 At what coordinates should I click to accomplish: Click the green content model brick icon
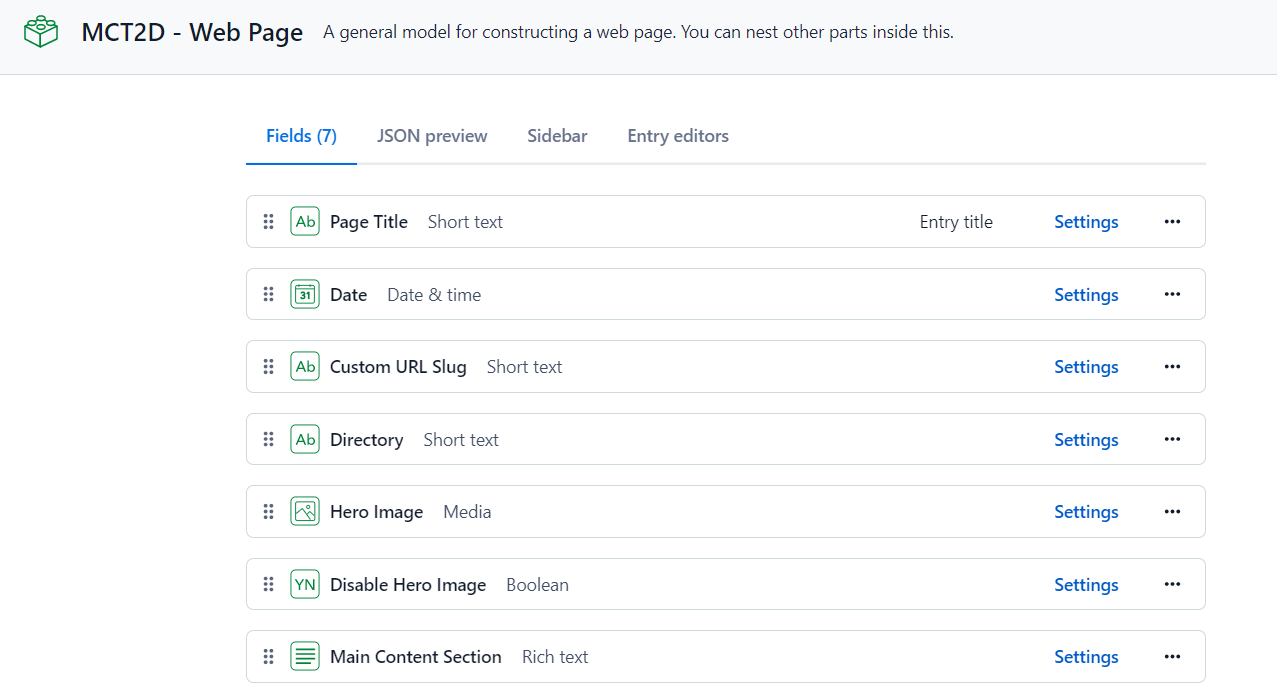click(41, 32)
